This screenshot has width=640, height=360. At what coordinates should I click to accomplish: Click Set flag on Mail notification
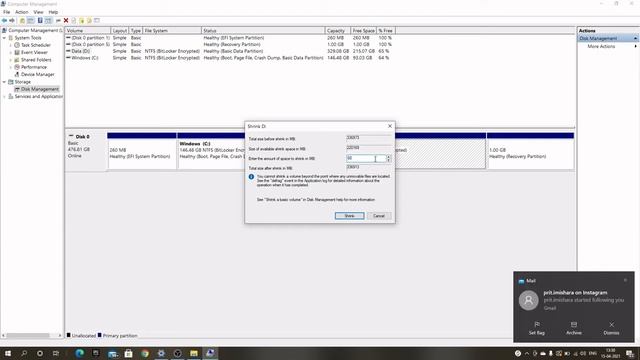point(536,328)
